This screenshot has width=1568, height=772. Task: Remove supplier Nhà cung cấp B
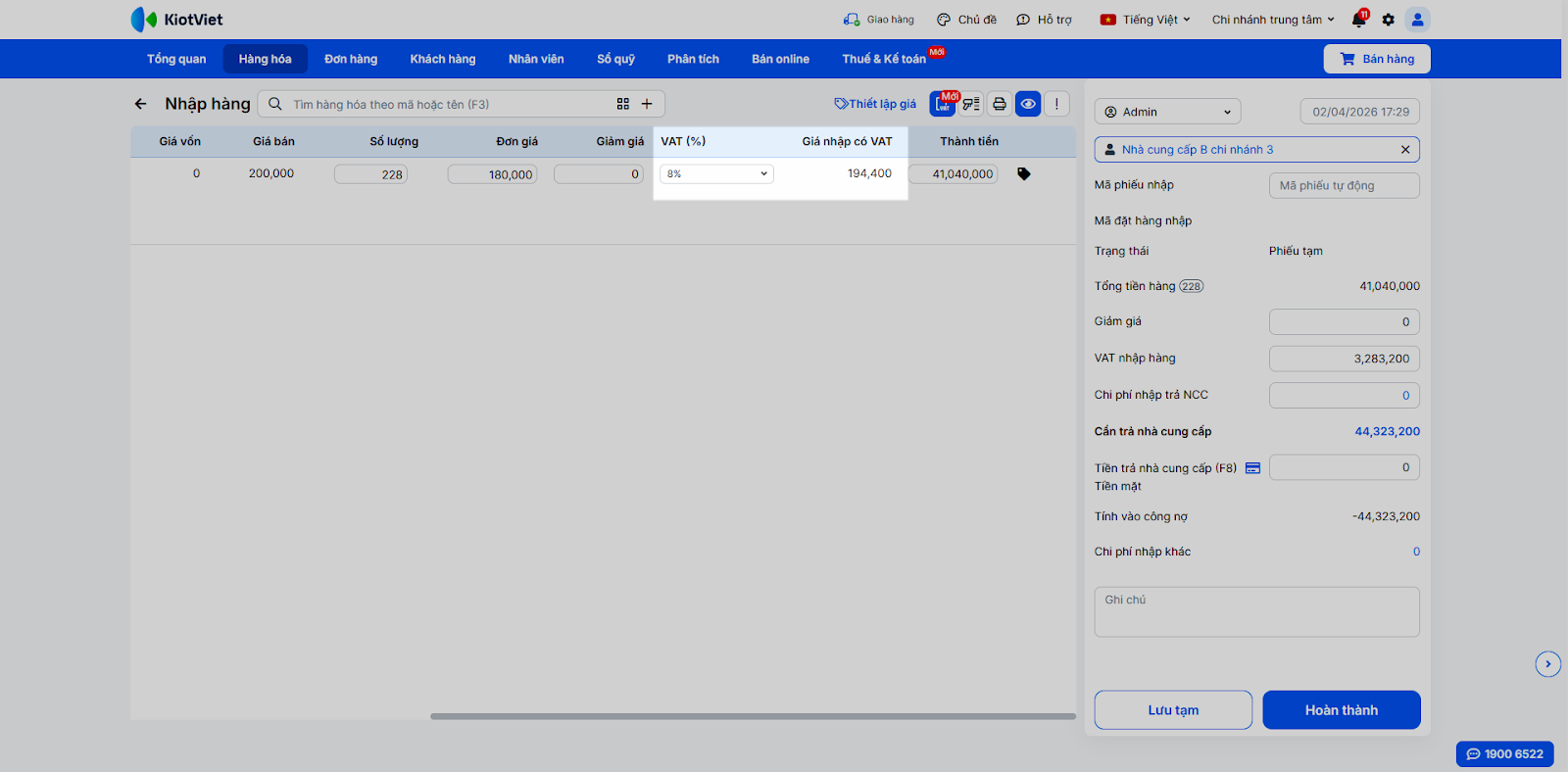click(x=1405, y=150)
